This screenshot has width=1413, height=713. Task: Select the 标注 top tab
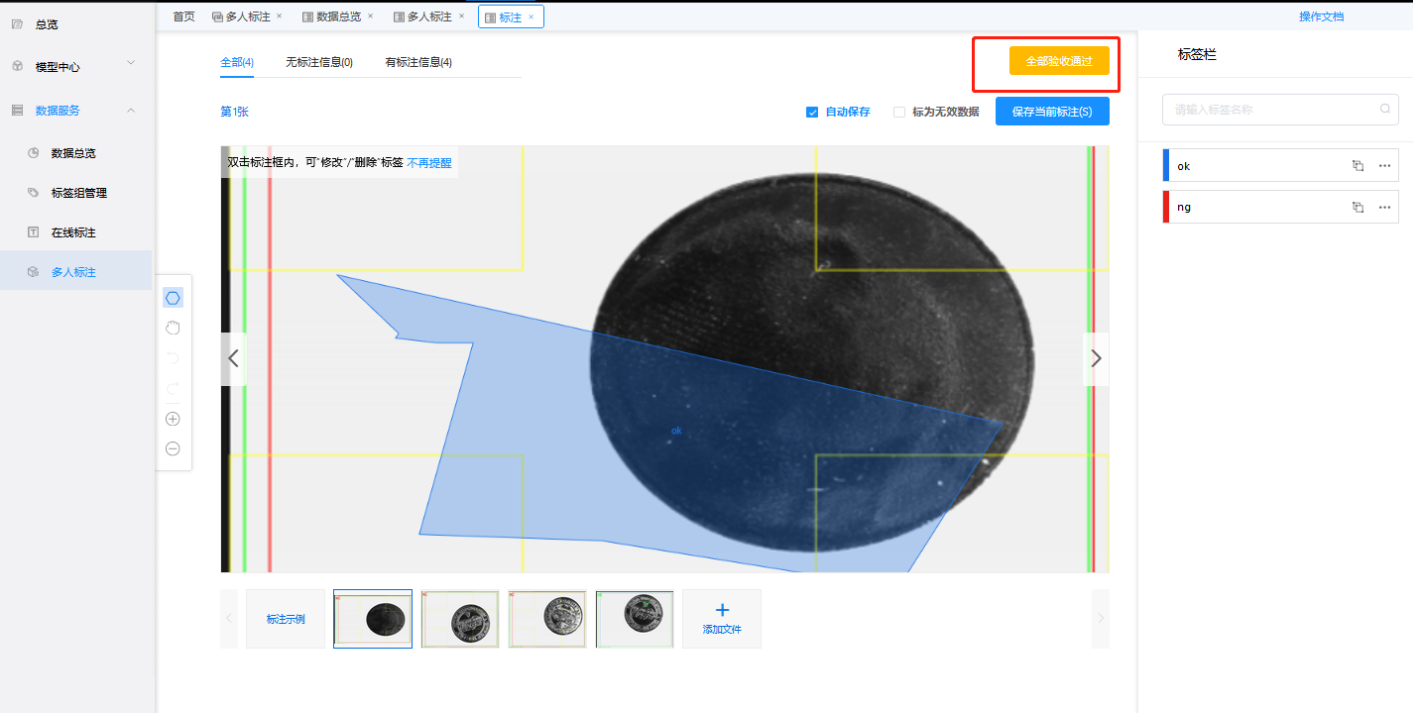tap(510, 17)
